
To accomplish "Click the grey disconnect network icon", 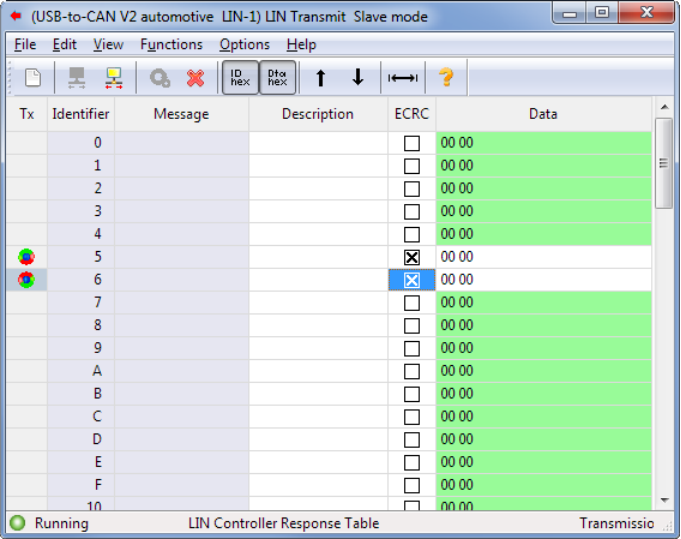I will pos(77,78).
